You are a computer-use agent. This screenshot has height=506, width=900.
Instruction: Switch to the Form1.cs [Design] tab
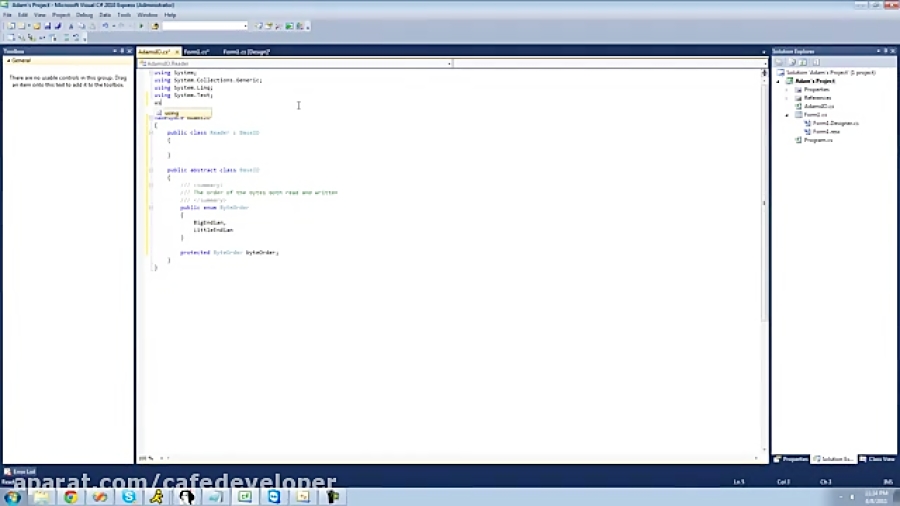(x=246, y=52)
